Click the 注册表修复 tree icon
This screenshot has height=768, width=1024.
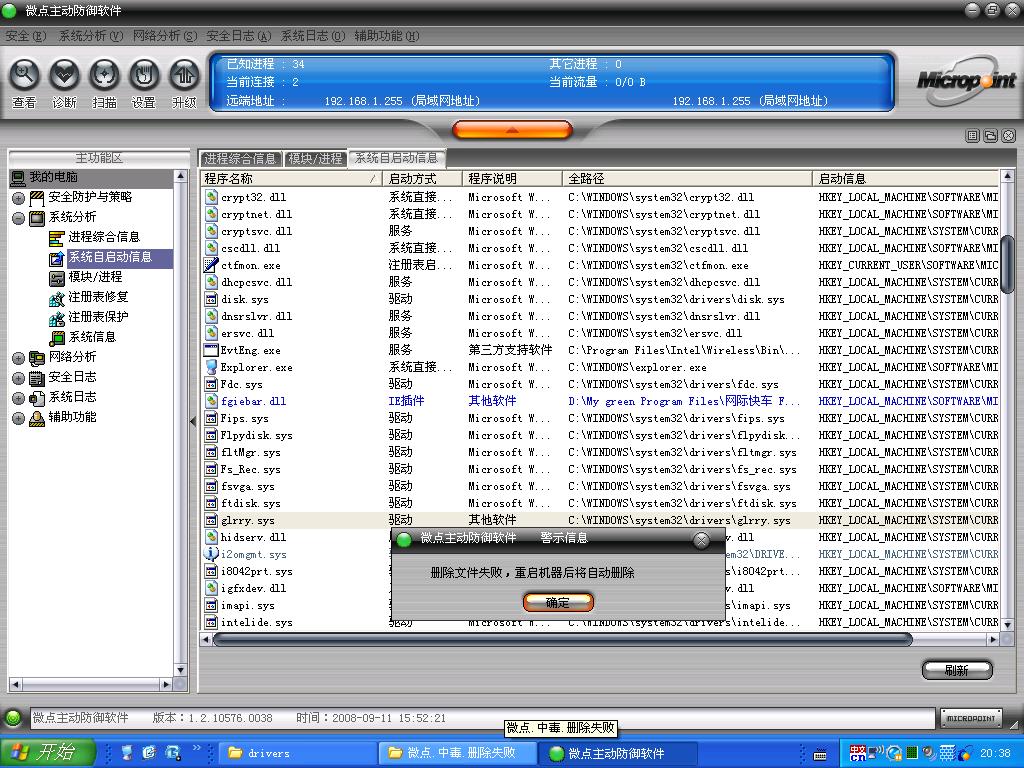[57, 298]
